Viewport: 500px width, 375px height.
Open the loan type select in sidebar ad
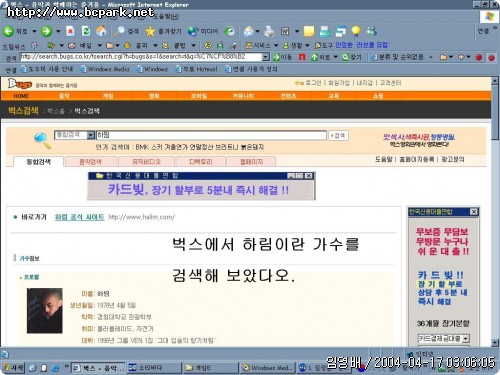444,338
